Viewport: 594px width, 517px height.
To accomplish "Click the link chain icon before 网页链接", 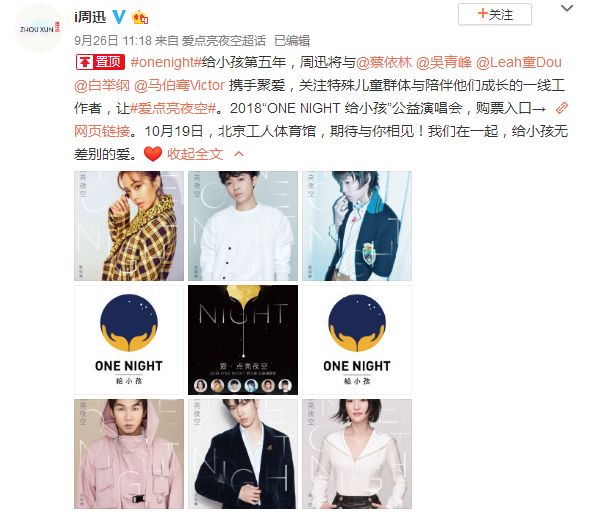I will point(561,108).
